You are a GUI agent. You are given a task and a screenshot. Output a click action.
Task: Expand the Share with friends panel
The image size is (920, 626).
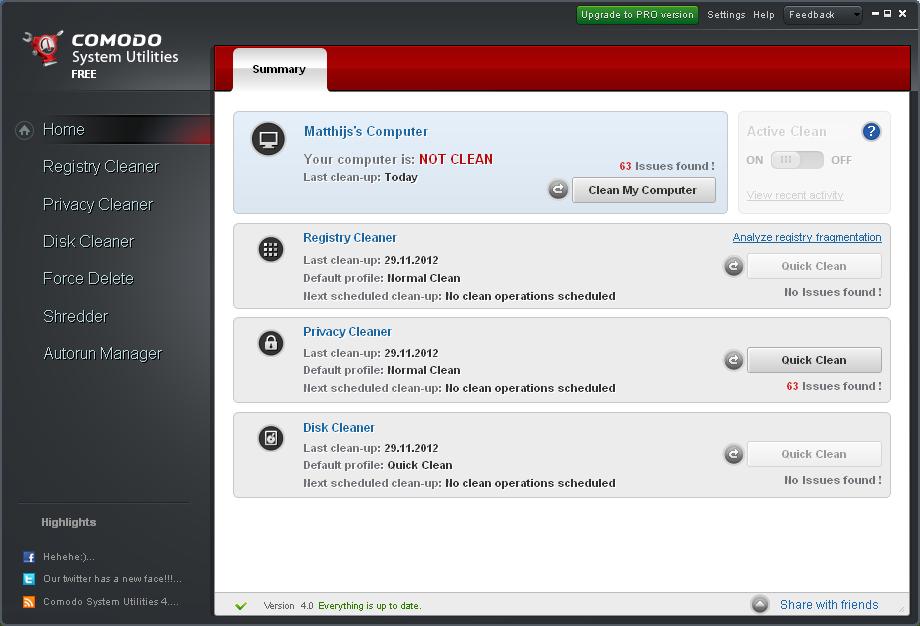[x=761, y=605]
